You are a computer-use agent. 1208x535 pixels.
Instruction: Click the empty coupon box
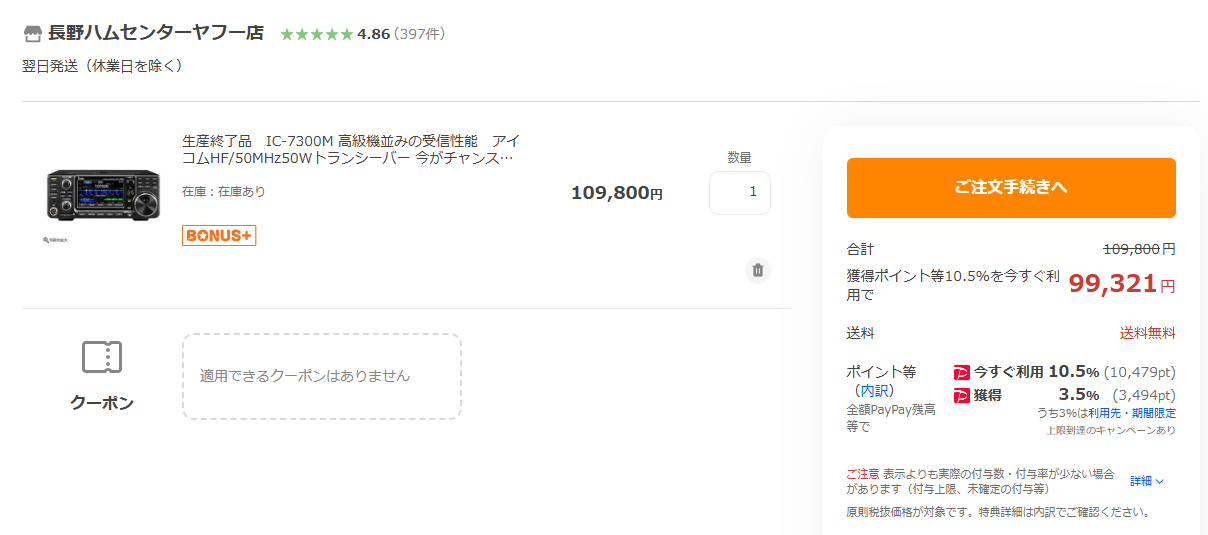[x=321, y=376]
